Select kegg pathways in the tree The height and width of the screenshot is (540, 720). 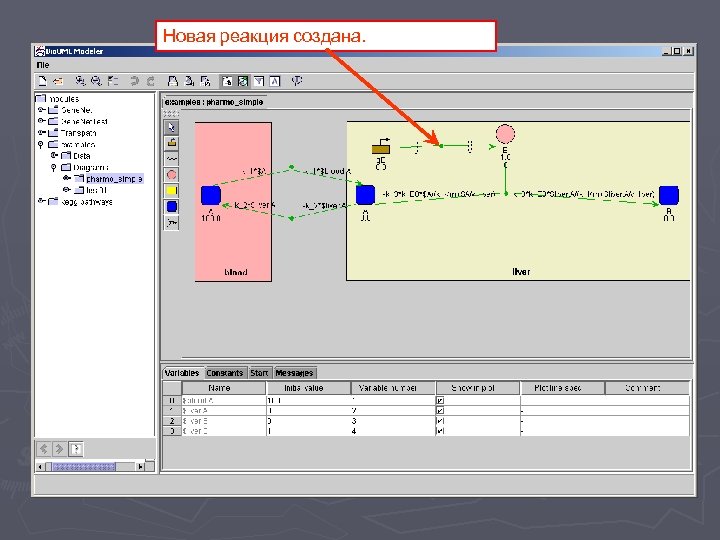(x=86, y=202)
